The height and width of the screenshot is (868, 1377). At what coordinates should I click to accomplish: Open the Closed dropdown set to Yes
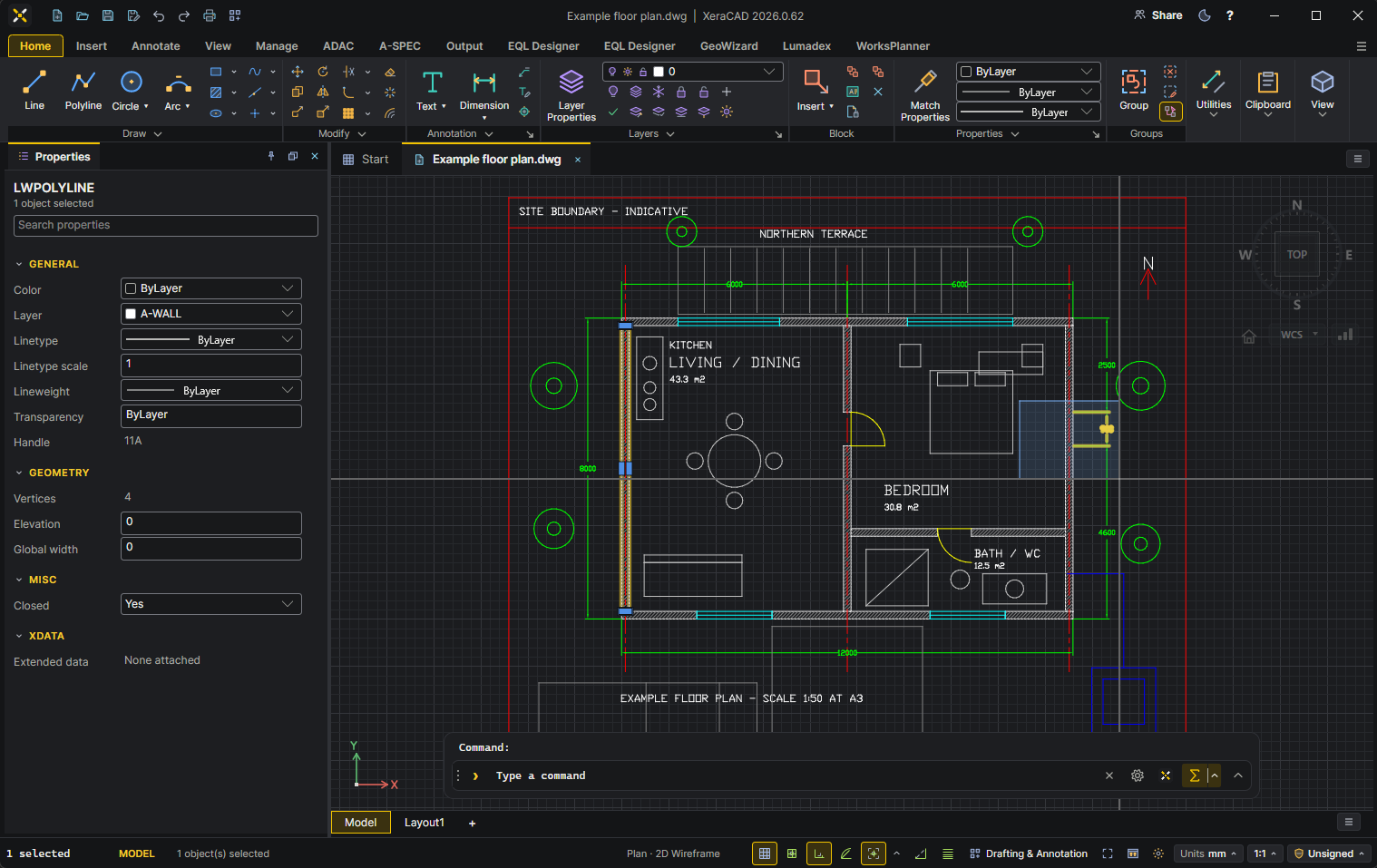[x=211, y=604]
